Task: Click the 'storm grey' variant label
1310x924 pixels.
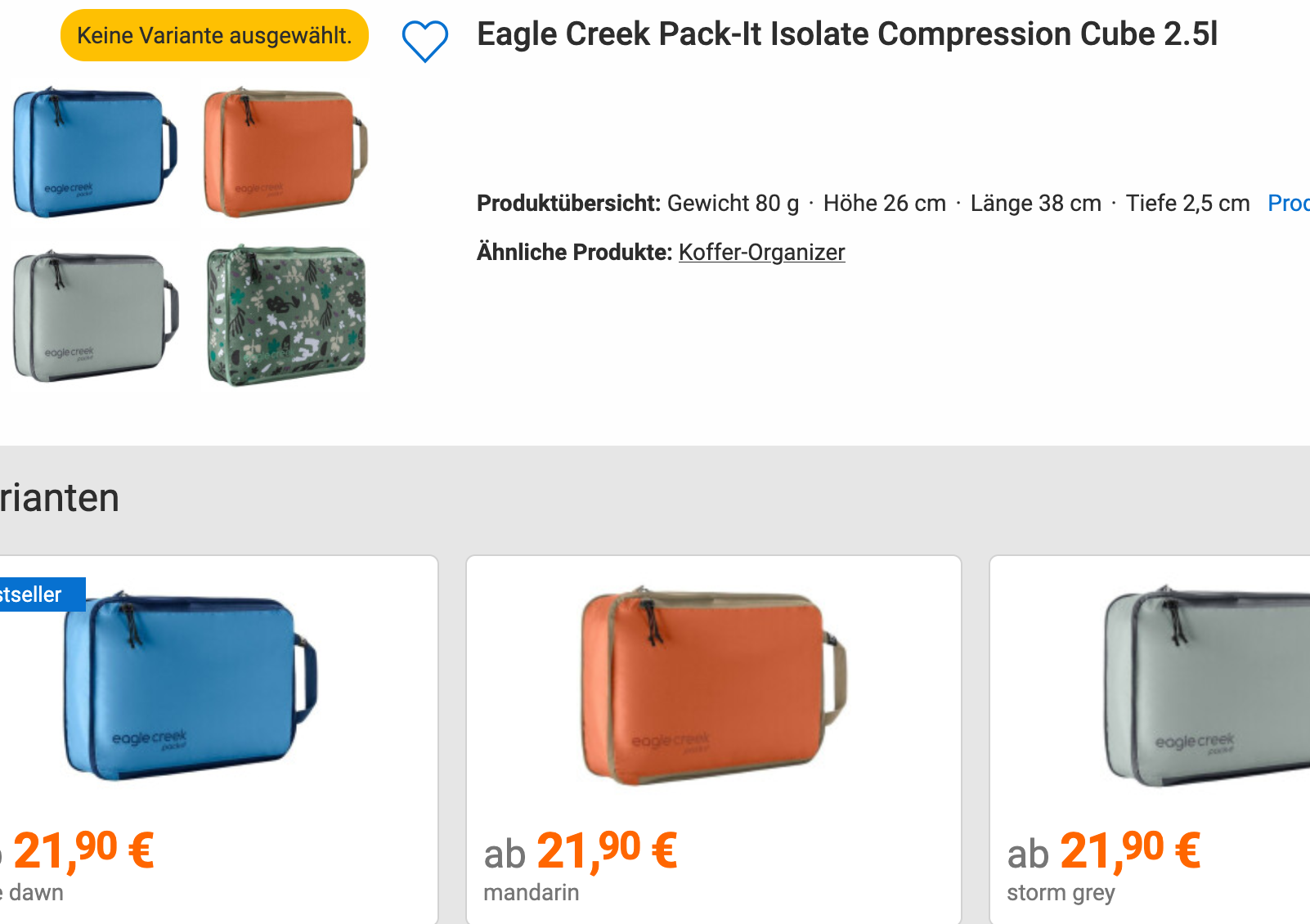Action: pos(1061,892)
